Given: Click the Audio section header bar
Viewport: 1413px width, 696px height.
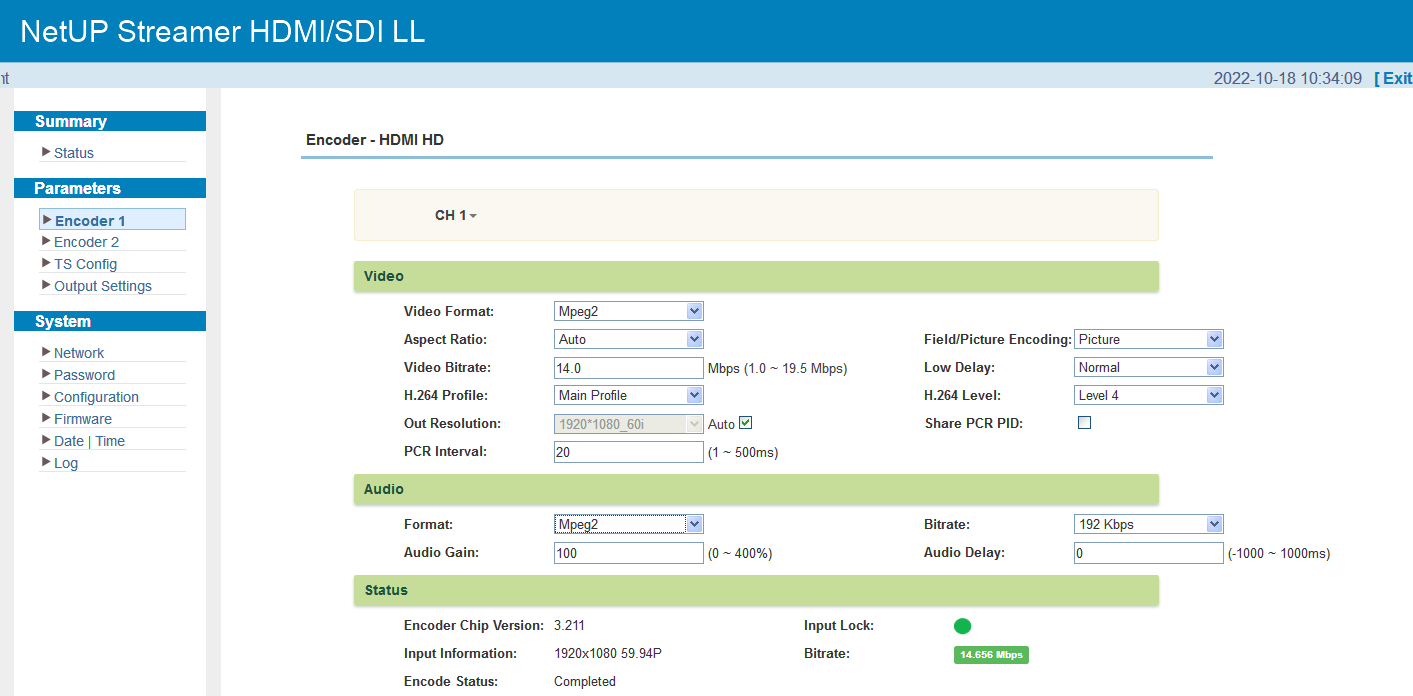Looking at the screenshot, I should [x=756, y=489].
